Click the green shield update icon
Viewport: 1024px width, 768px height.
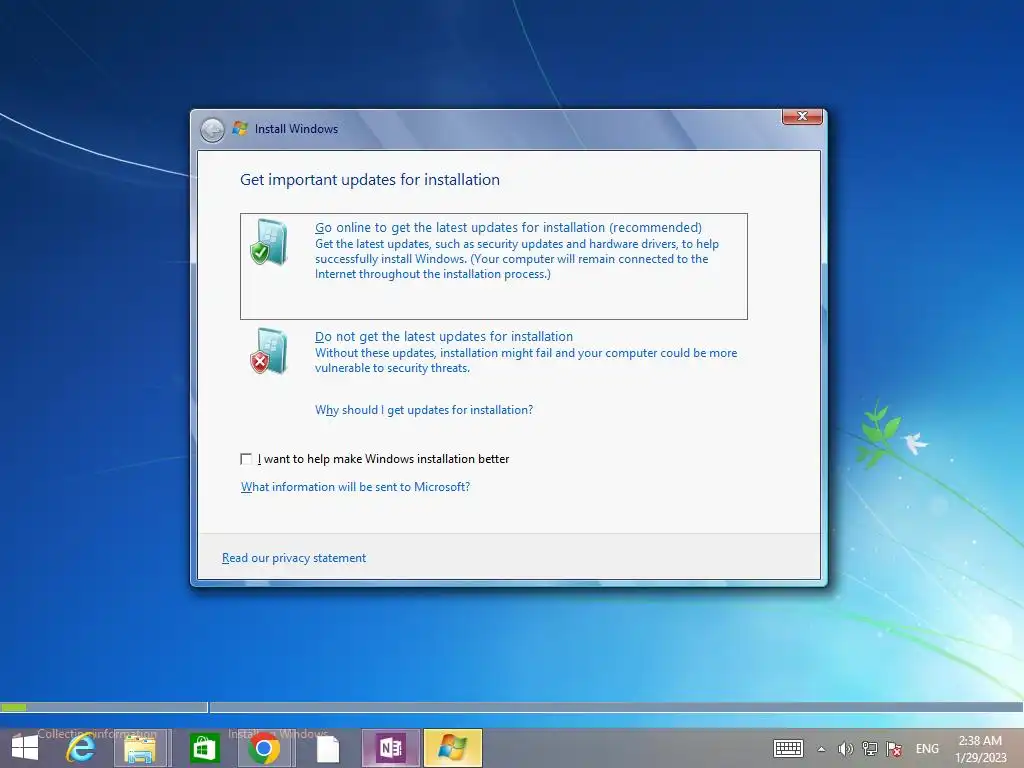tap(269, 242)
